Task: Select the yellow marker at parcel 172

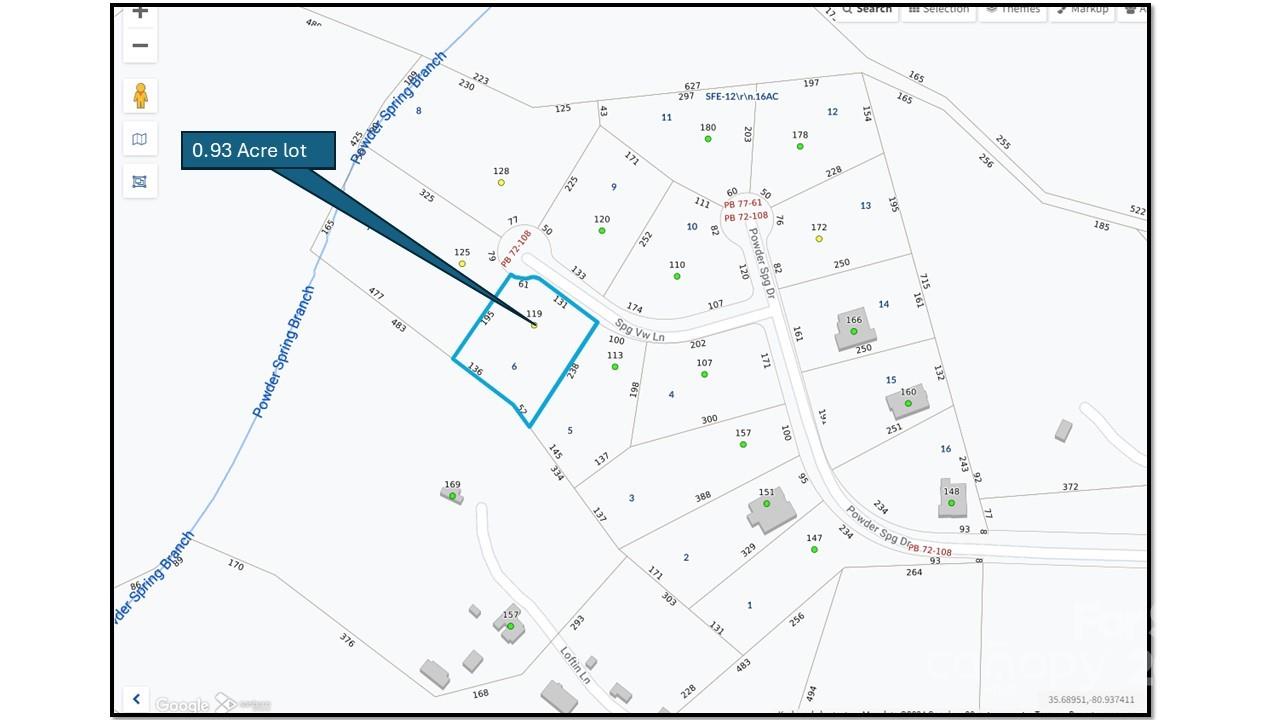Action: pos(819,239)
